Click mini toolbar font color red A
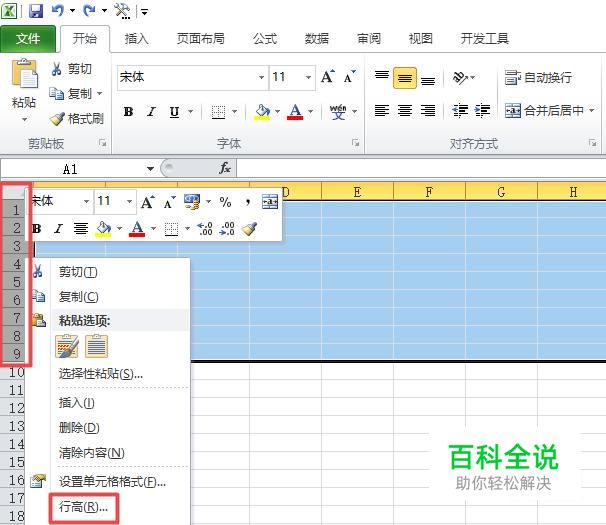The height and width of the screenshot is (525, 606). (137, 228)
